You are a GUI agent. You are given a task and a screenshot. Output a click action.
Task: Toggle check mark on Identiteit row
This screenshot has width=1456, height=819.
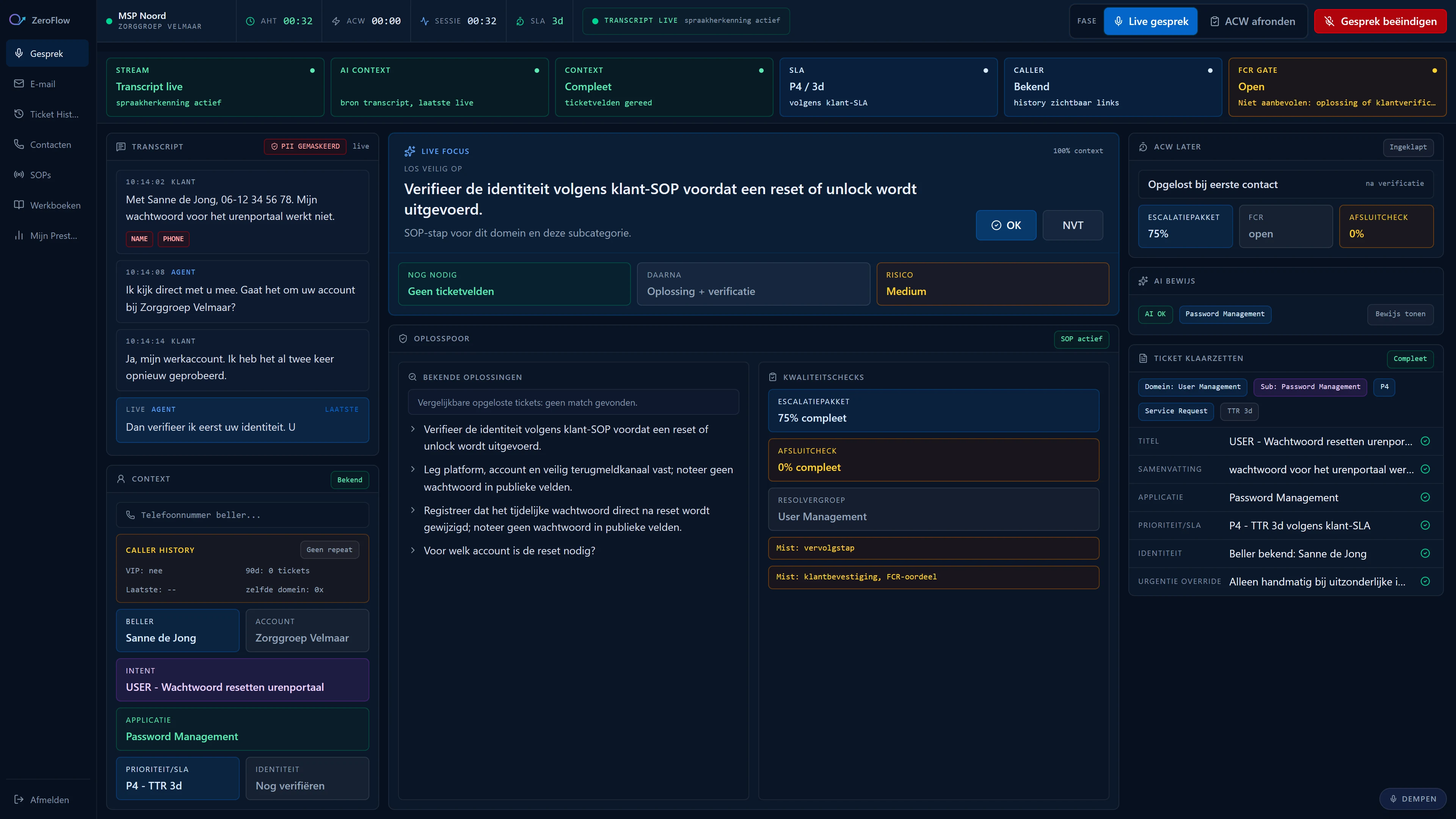1426,553
